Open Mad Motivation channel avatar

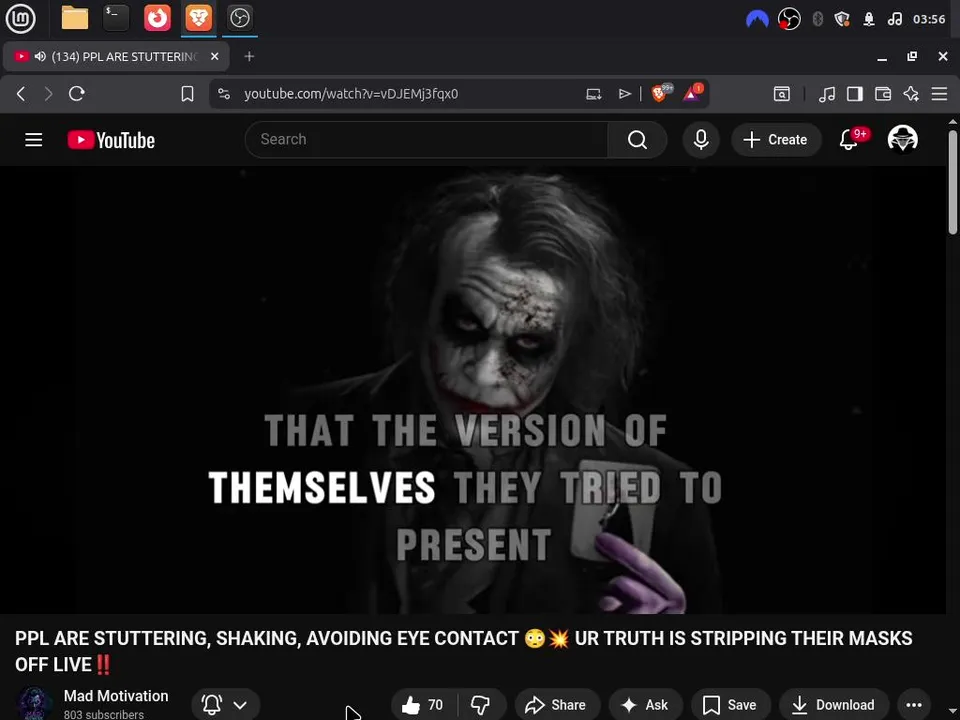(33, 703)
